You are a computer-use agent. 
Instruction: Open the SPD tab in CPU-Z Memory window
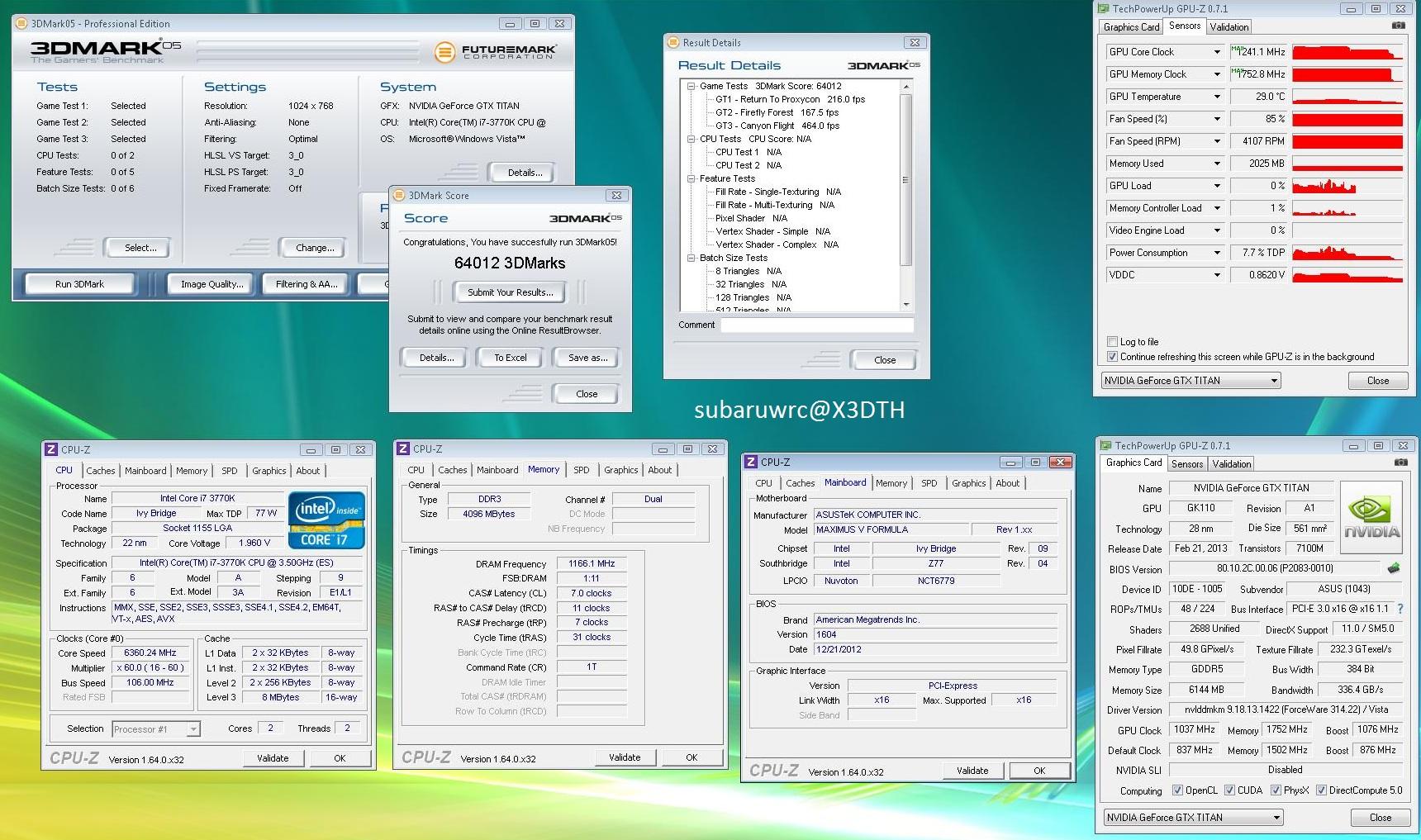[582, 470]
